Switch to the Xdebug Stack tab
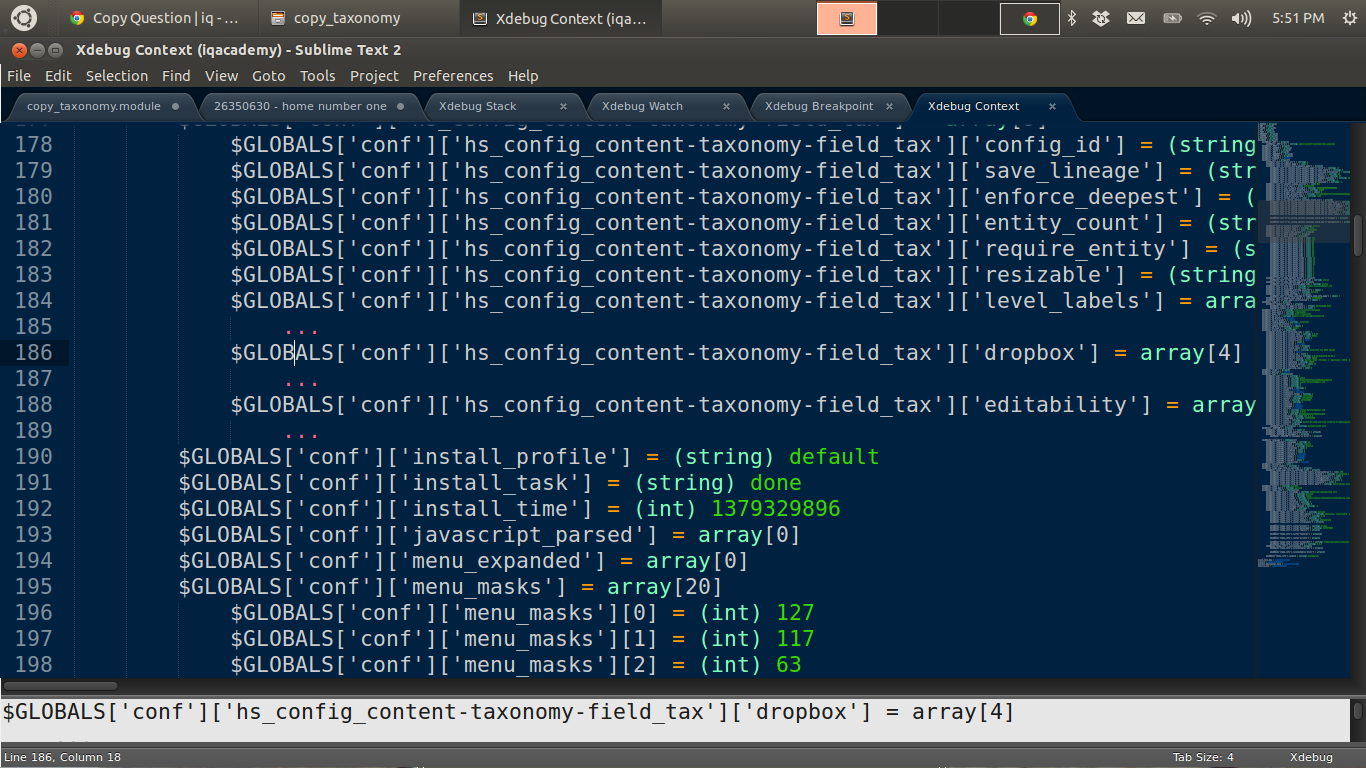 (x=502, y=106)
